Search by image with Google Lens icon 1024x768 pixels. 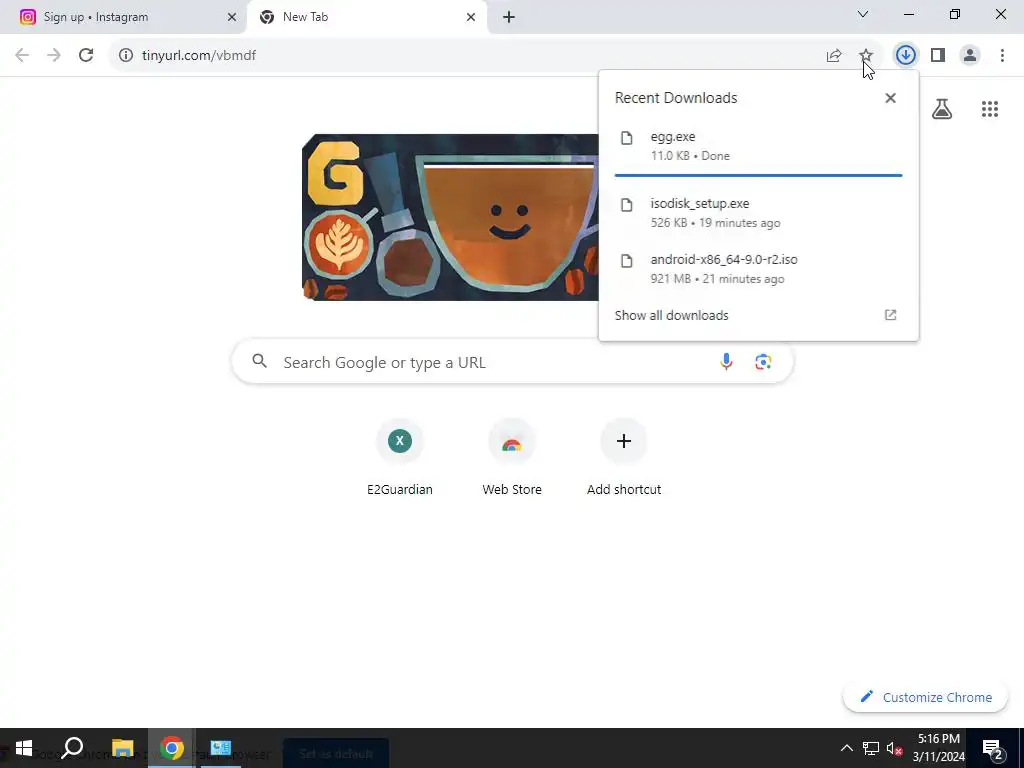click(763, 362)
